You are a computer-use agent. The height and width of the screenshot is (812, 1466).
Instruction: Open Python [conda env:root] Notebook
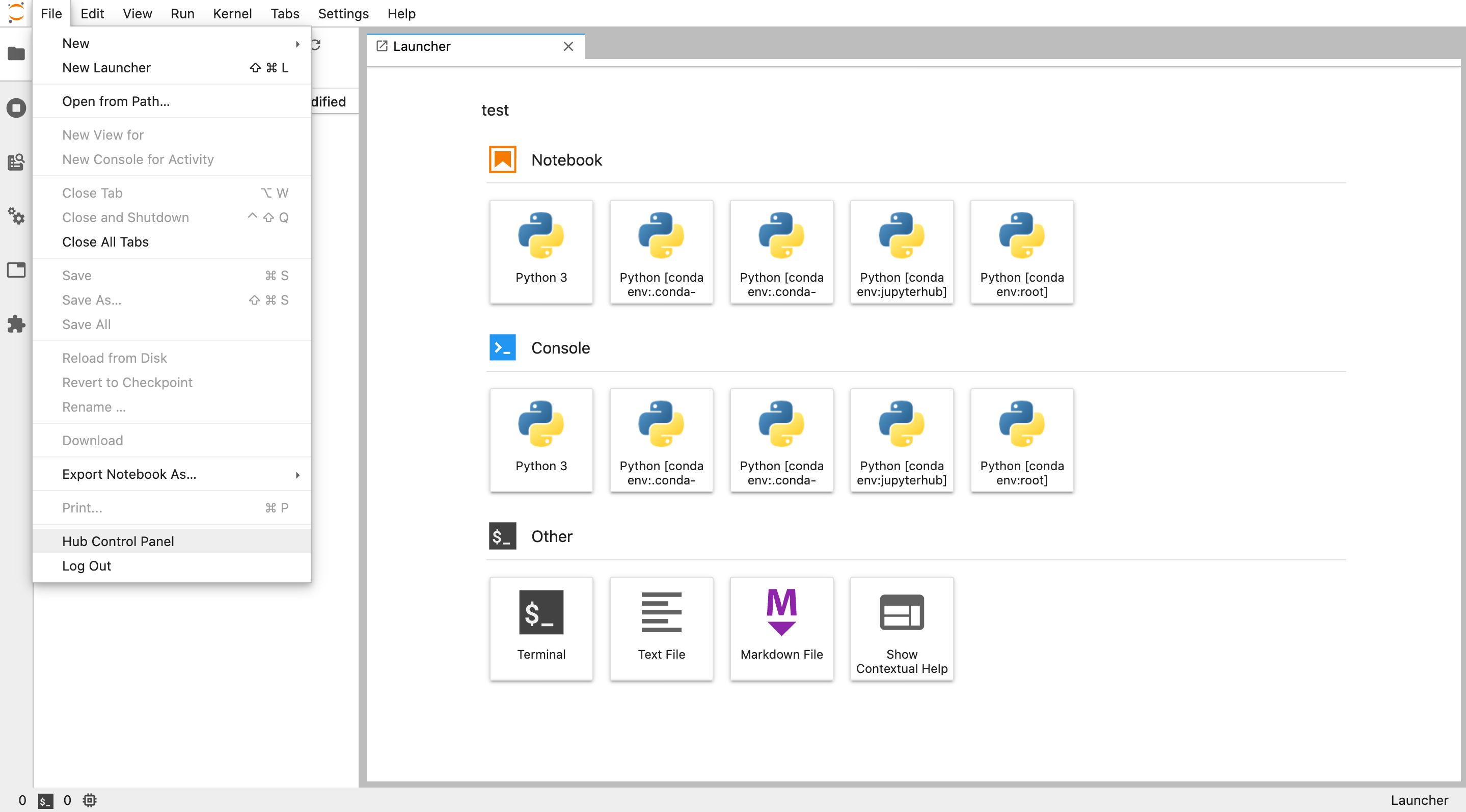(1021, 251)
